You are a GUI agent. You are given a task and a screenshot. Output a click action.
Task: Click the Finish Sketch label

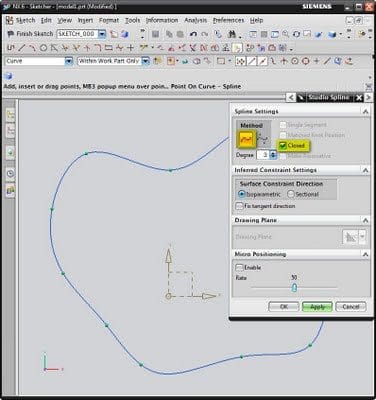35,34
